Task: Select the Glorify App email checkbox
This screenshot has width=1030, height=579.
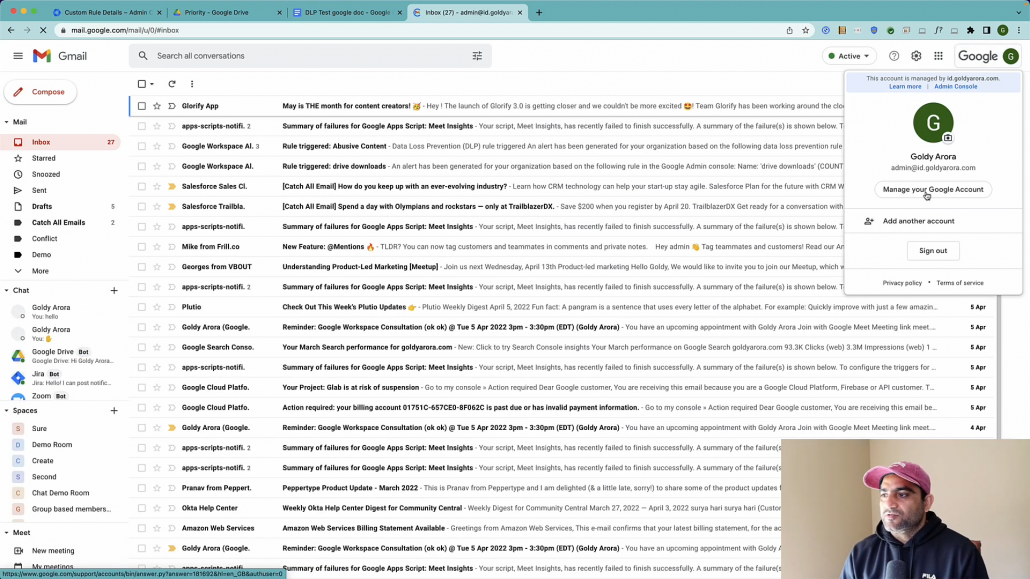Action: 142,106
